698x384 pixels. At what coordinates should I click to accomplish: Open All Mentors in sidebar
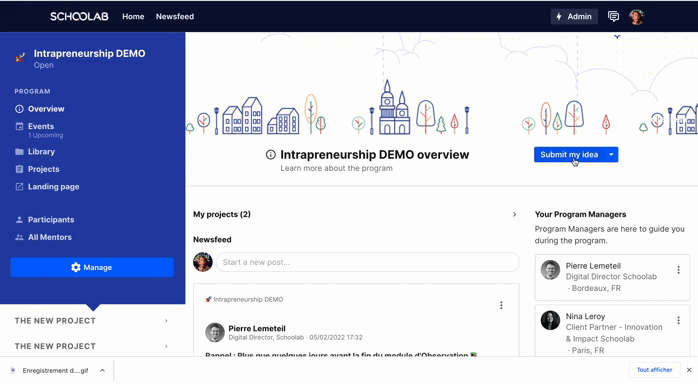tap(50, 237)
